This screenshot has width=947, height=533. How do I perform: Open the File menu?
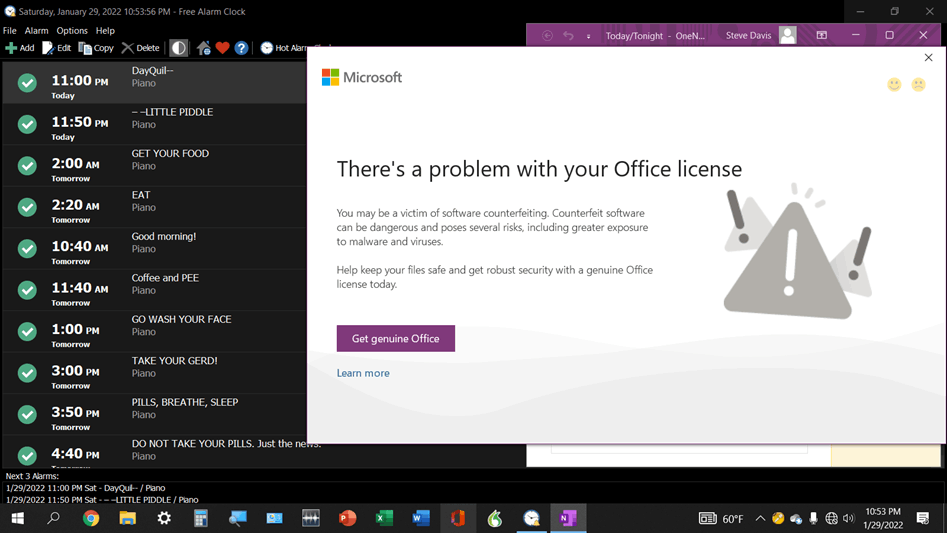(10, 30)
